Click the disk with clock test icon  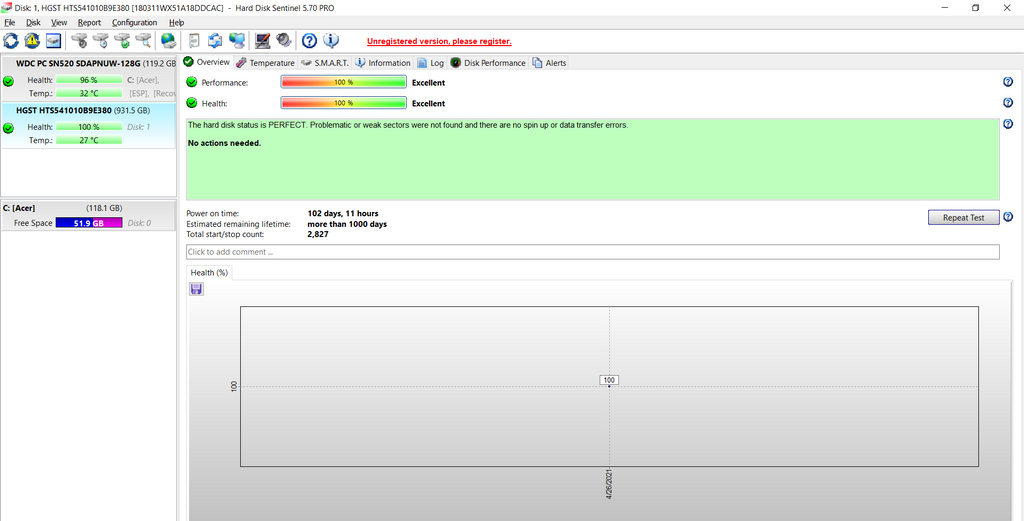100,41
